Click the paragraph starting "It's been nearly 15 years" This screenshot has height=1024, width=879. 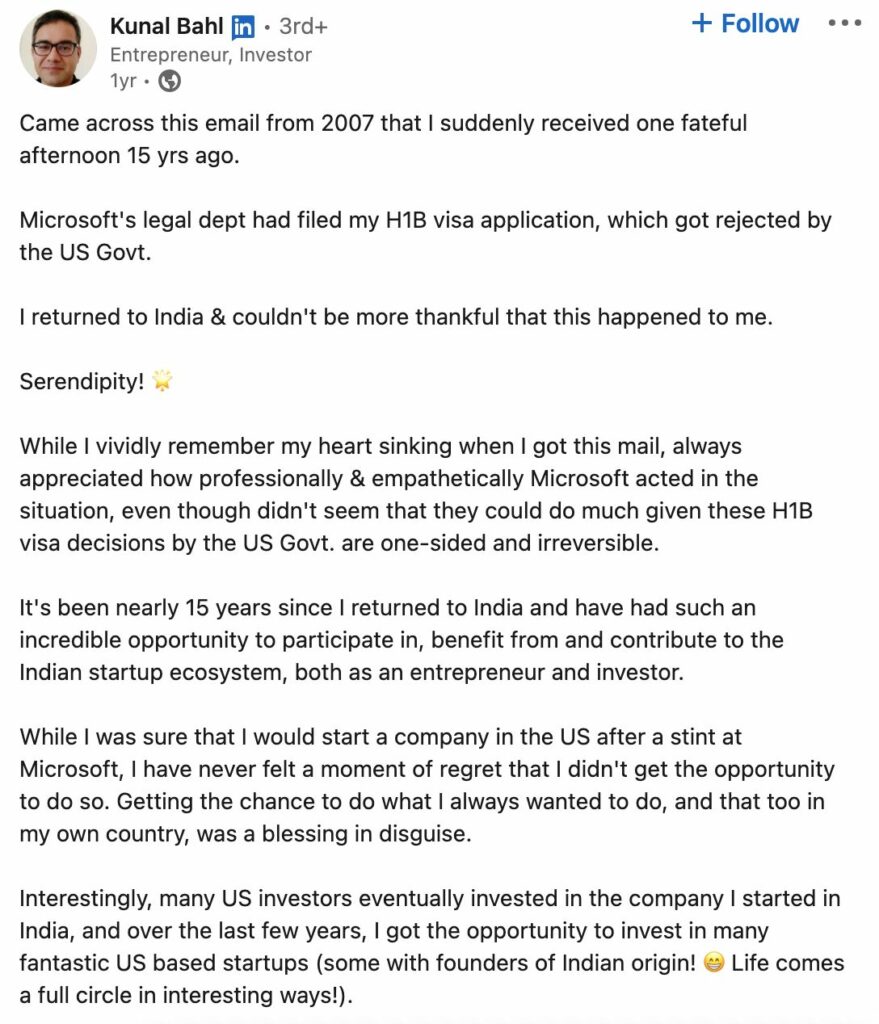point(401,639)
